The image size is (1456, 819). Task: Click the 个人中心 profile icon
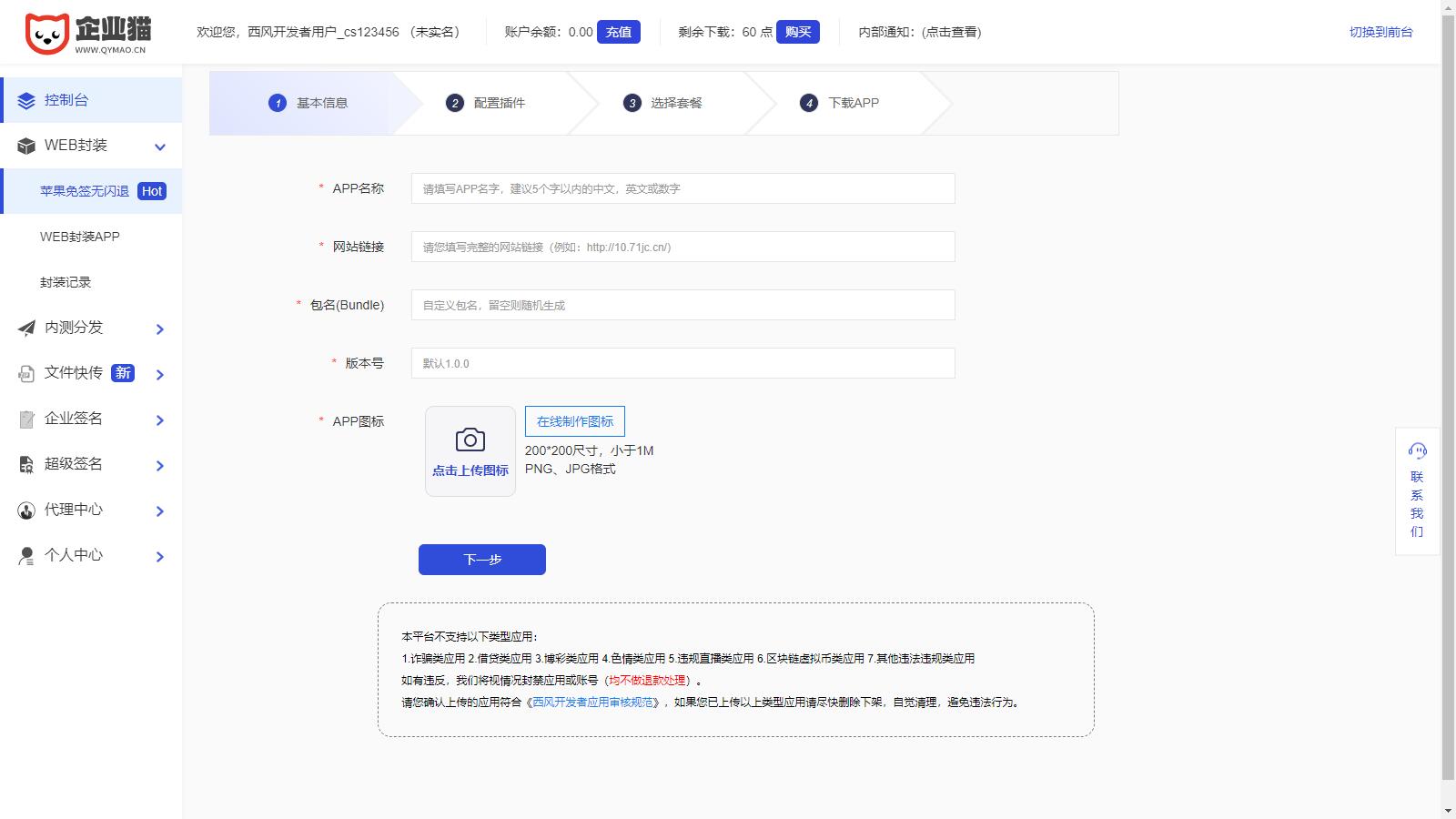(25, 556)
